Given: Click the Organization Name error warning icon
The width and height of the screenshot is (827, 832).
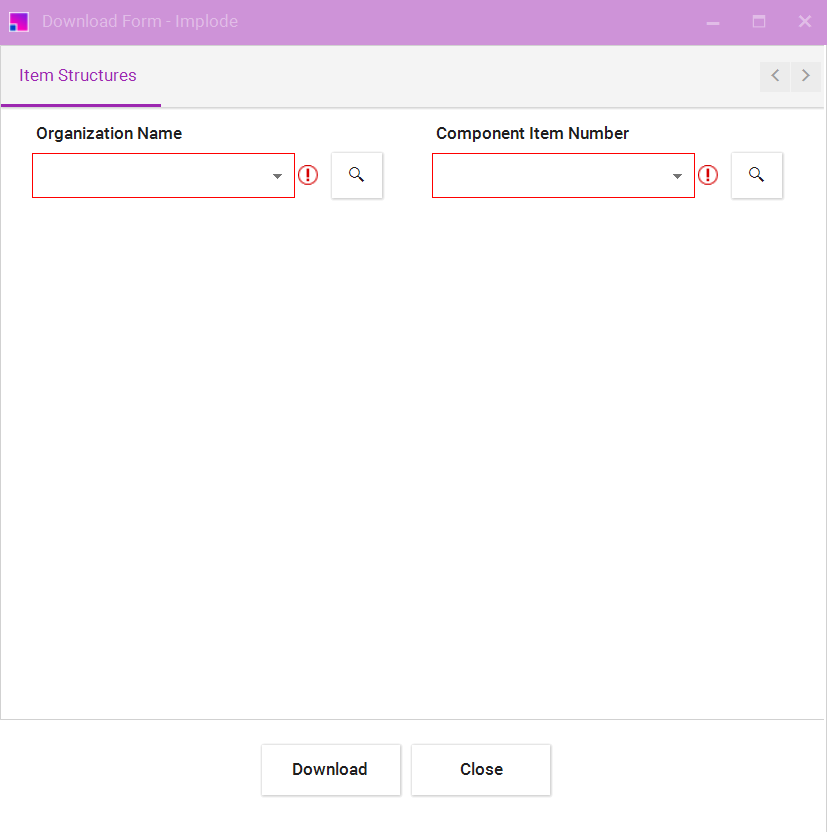Looking at the screenshot, I should click(x=308, y=175).
